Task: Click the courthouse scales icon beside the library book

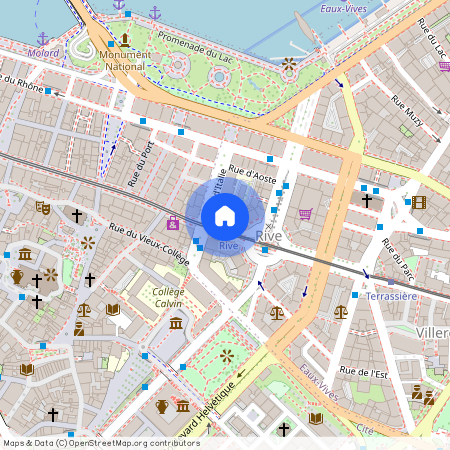Action: tap(84, 310)
